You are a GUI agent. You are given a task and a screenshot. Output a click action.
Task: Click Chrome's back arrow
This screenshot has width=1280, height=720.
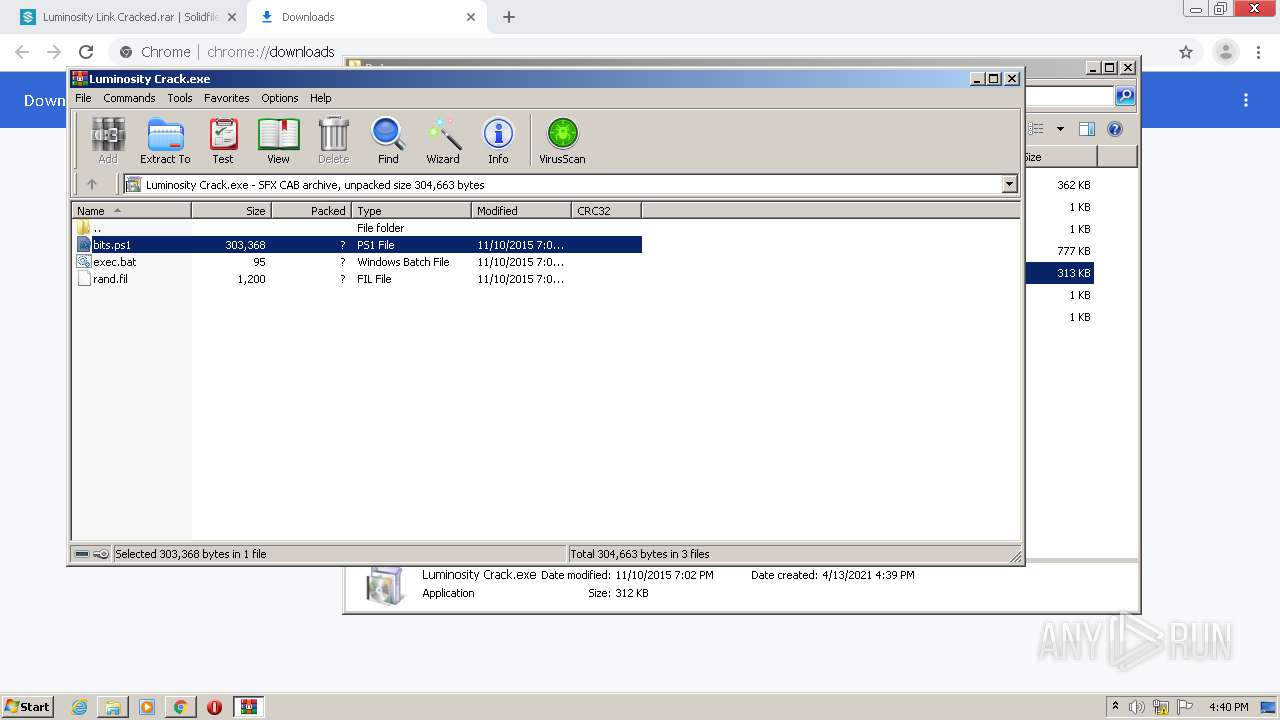click(22, 52)
